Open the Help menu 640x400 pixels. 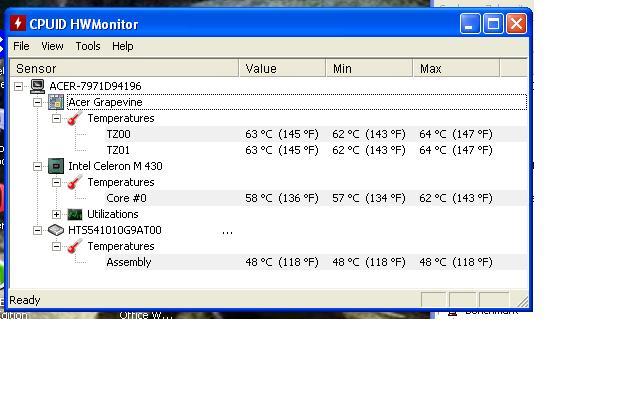coord(122,46)
